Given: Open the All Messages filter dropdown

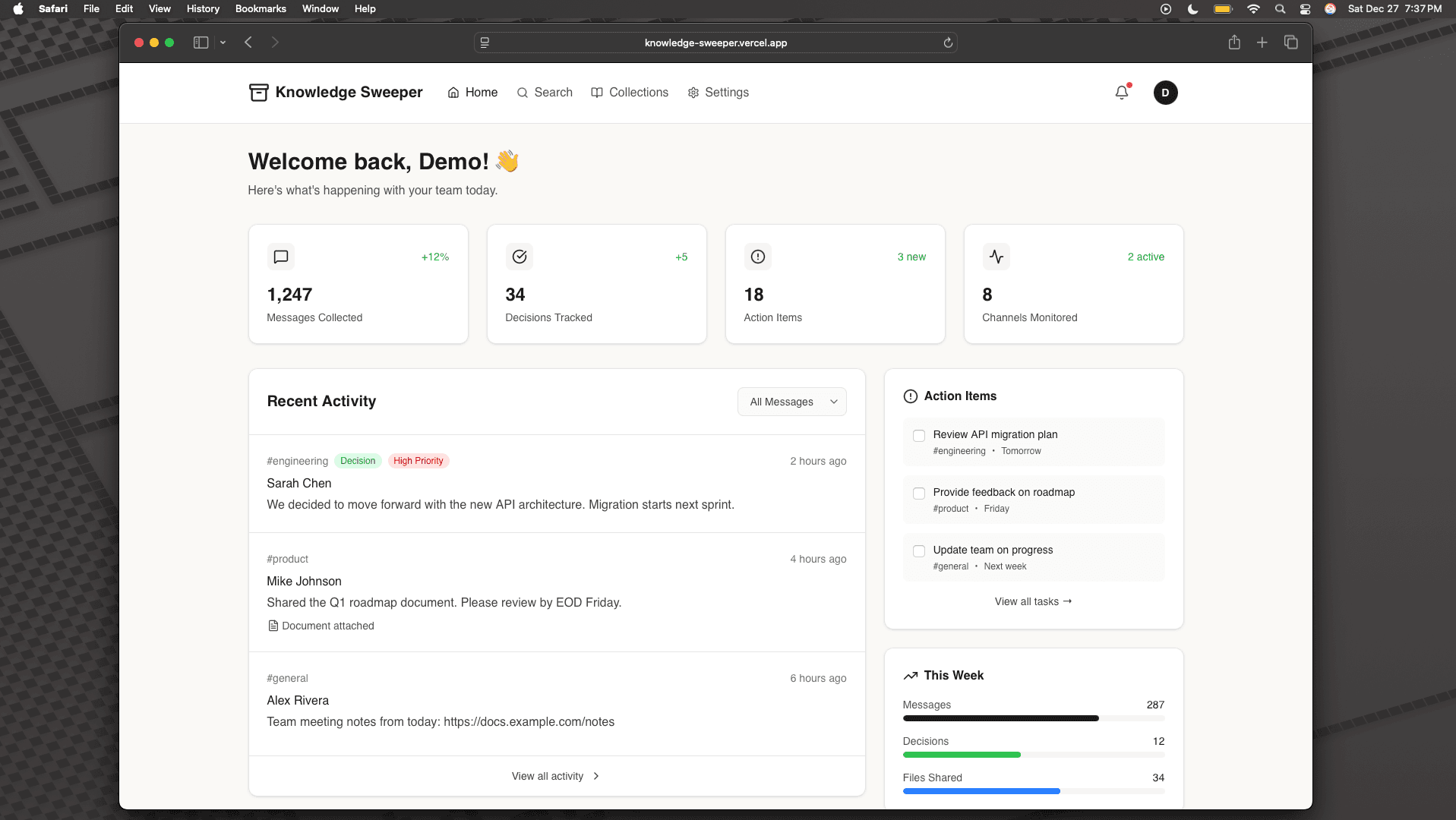Looking at the screenshot, I should [791, 402].
